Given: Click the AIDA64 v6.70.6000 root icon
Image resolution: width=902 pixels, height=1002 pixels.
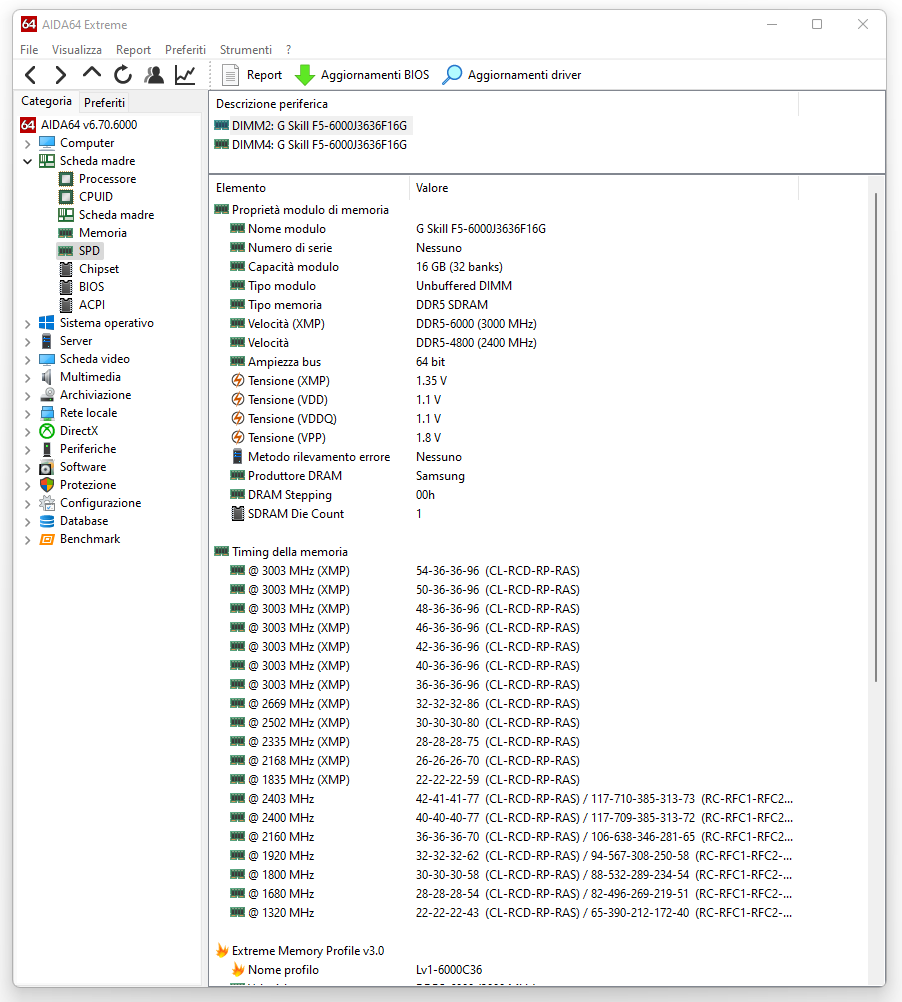Looking at the screenshot, I should click(x=27, y=125).
